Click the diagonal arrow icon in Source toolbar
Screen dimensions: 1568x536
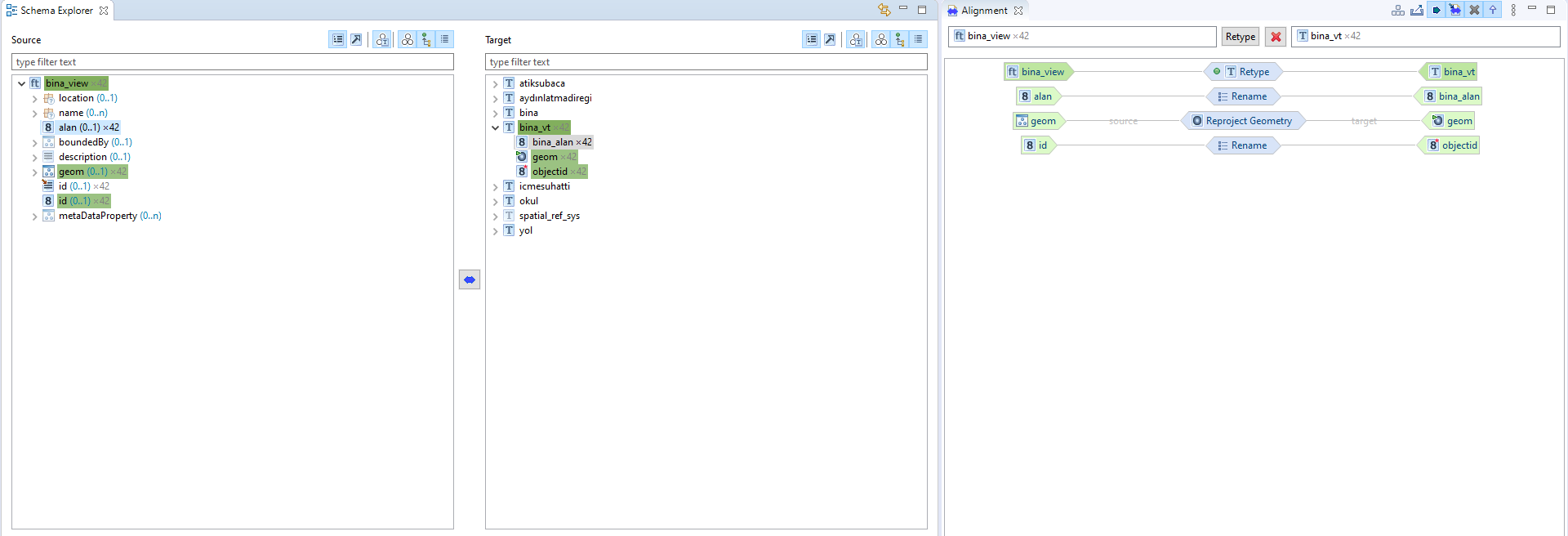coord(356,39)
